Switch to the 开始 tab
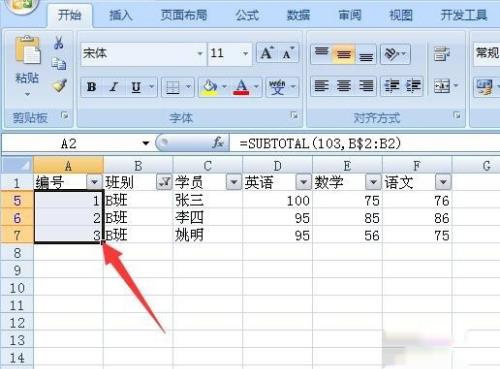This screenshot has width=500, height=369. click(x=69, y=15)
